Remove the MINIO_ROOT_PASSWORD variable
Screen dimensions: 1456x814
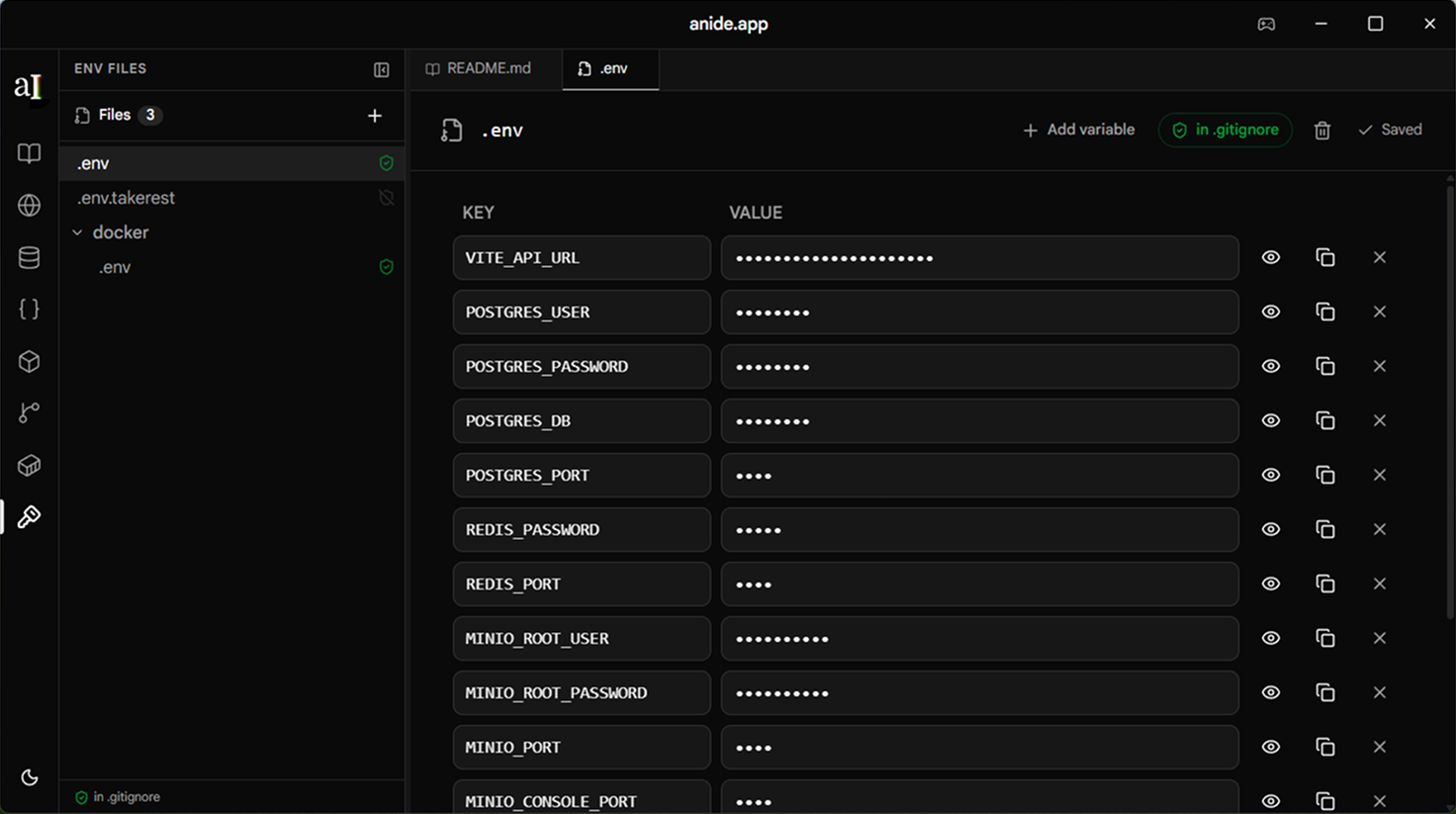click(x=1380, y=692)
